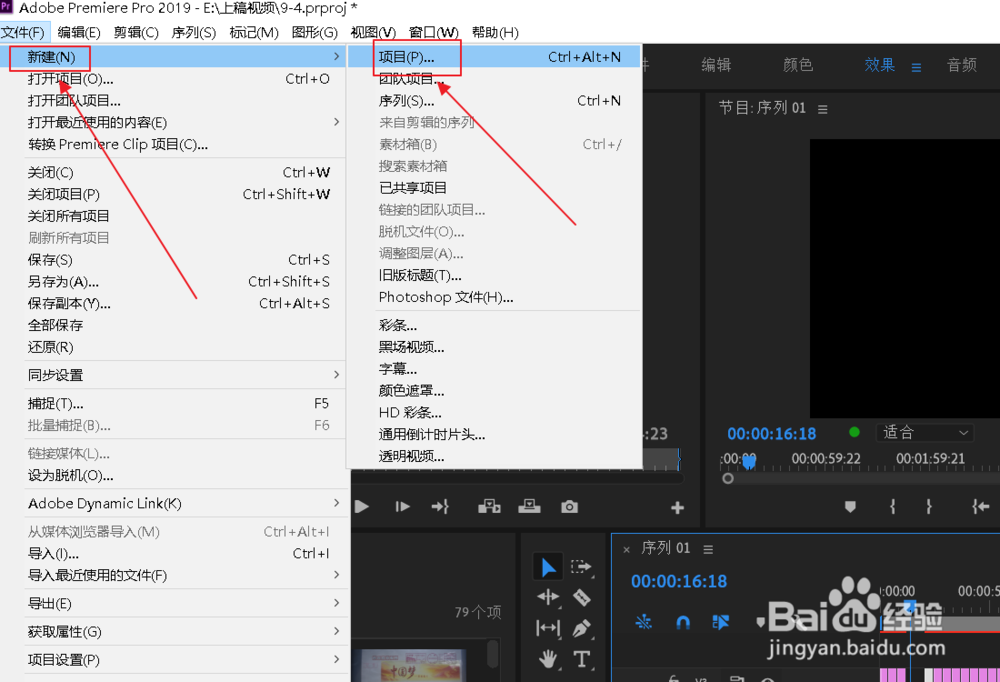Click the project panel vertical scrollbar

[492, 654]
